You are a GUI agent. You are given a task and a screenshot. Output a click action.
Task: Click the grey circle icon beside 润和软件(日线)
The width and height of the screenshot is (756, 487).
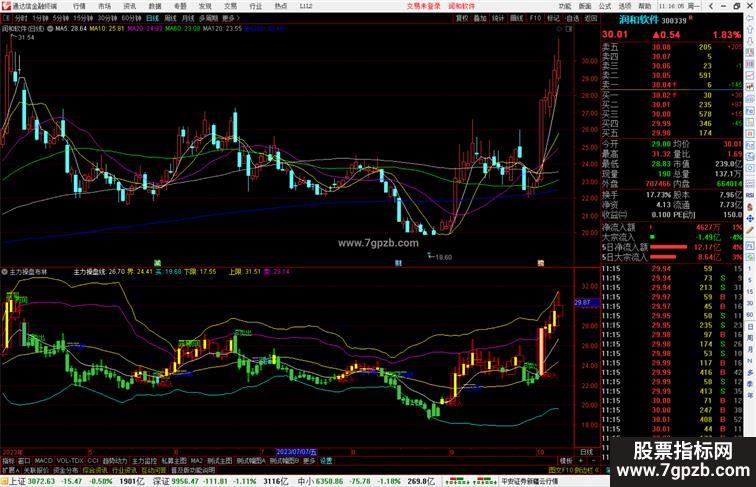(50, 28)
